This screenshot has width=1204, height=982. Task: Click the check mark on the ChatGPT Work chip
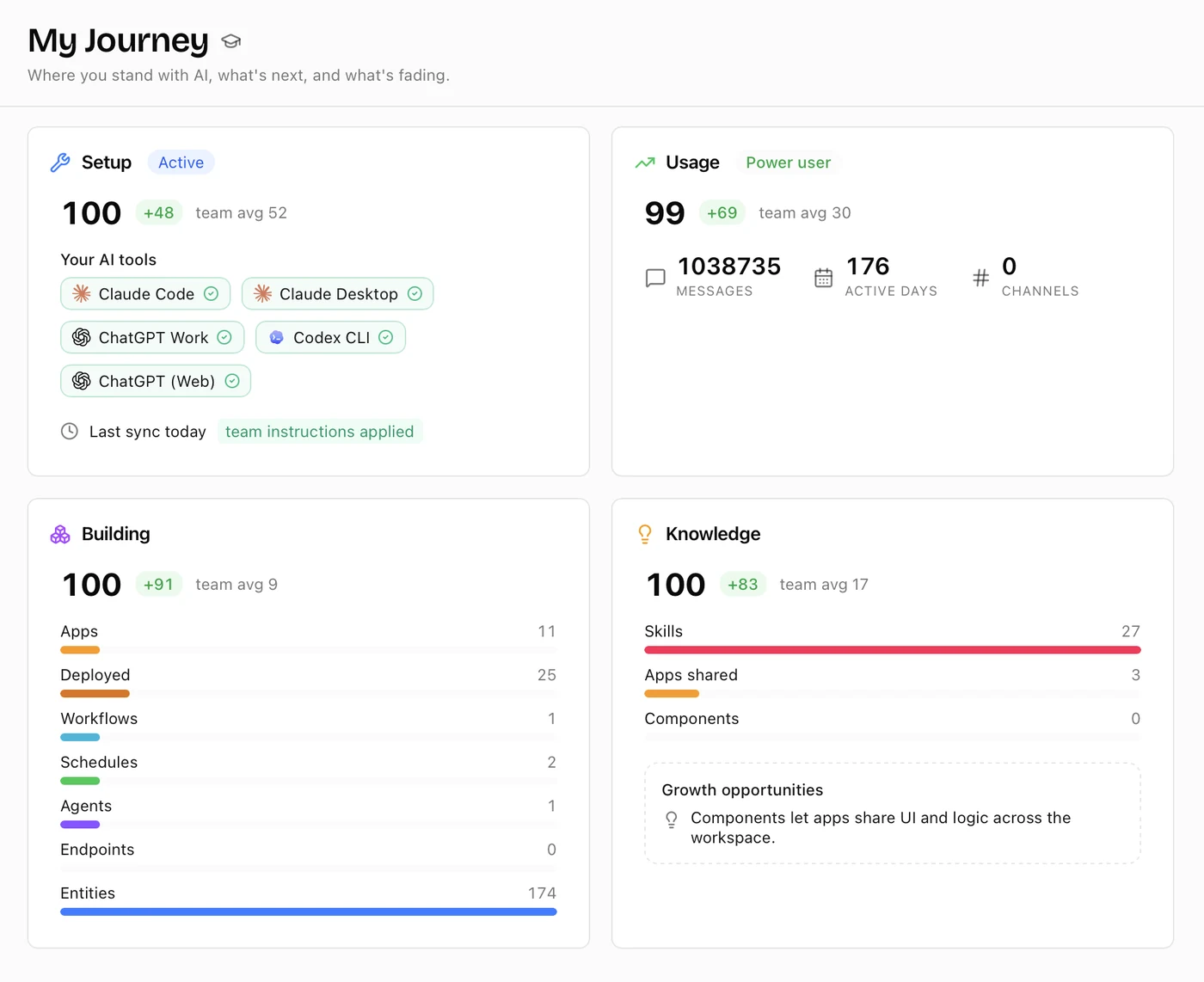click(224, 338)
